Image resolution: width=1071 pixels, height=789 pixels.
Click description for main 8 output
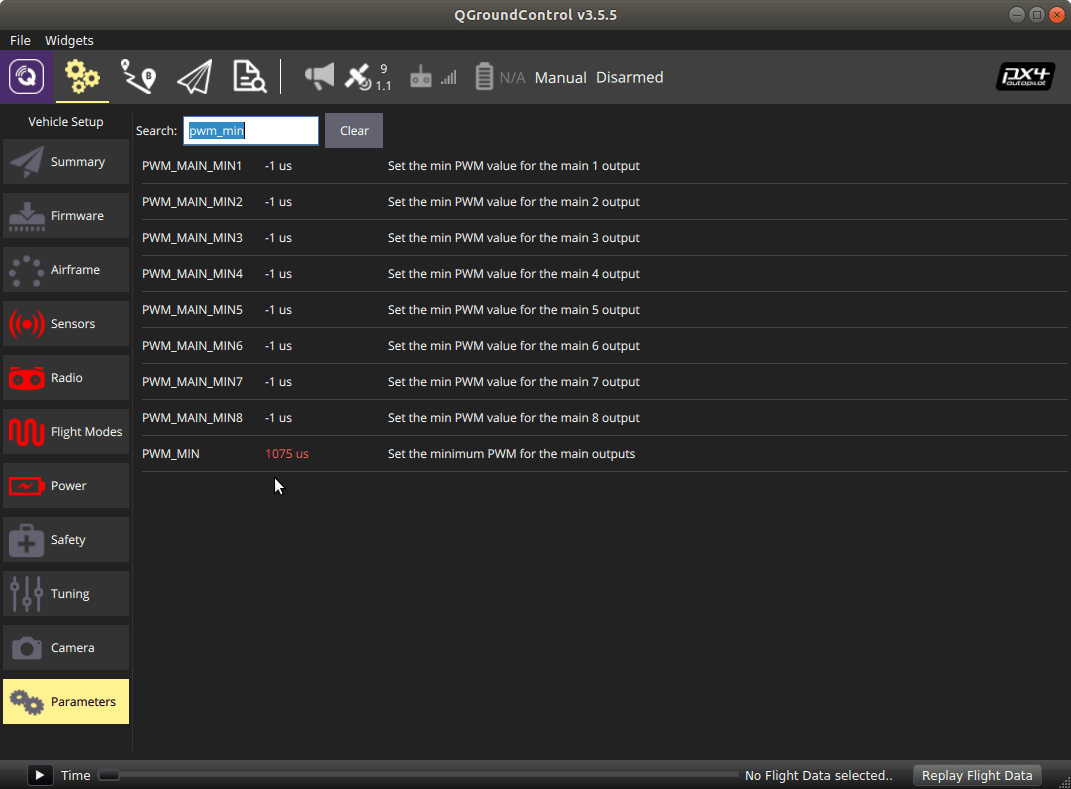[514, 418]
